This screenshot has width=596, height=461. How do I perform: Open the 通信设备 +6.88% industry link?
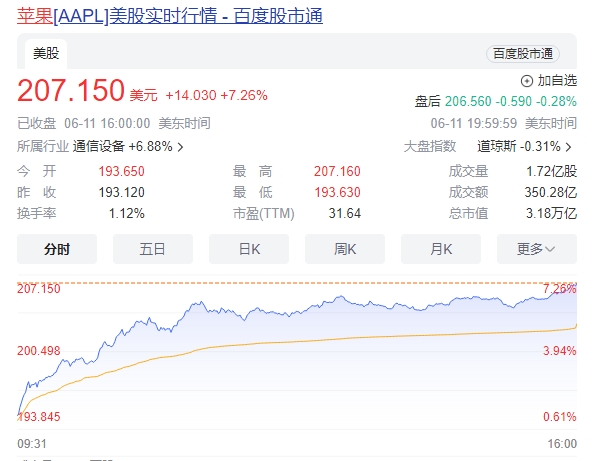pyautogui.click(x=122, y=146)
